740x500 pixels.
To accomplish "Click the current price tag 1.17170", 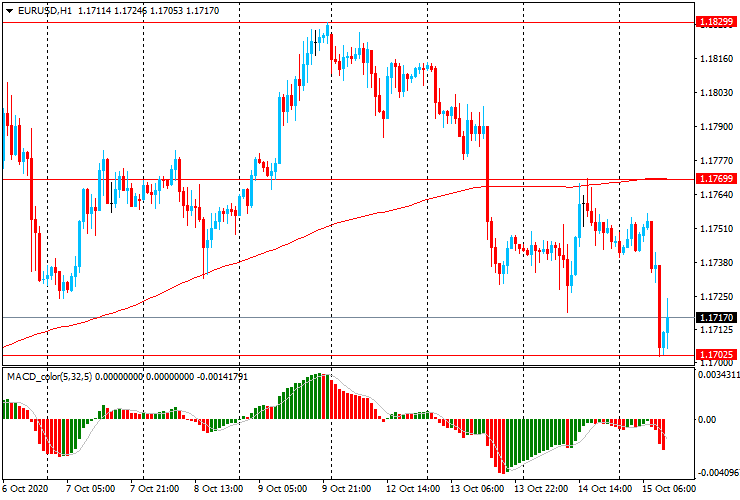I will pos(716,317).
